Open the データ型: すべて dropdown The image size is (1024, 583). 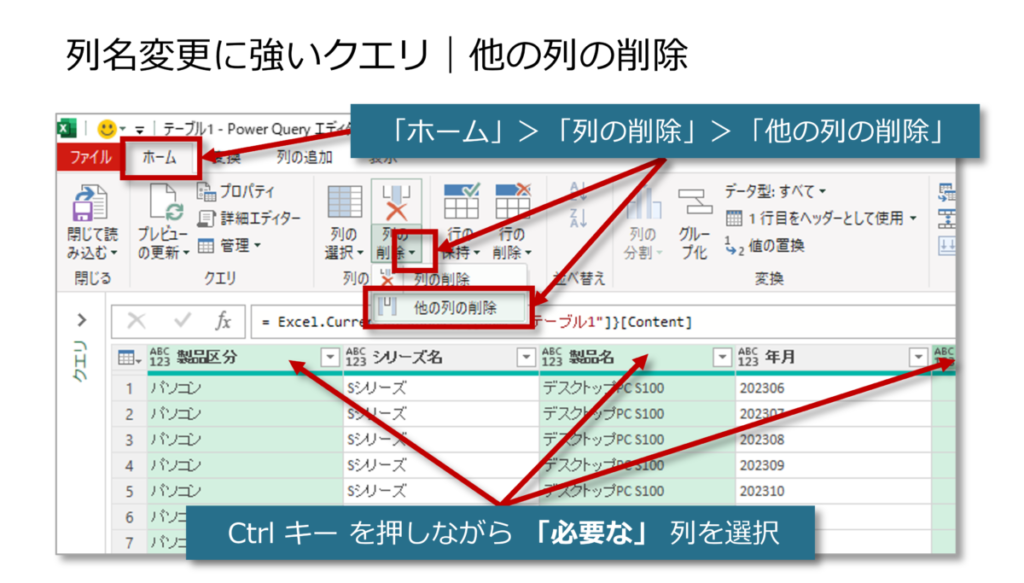point(775,191)
